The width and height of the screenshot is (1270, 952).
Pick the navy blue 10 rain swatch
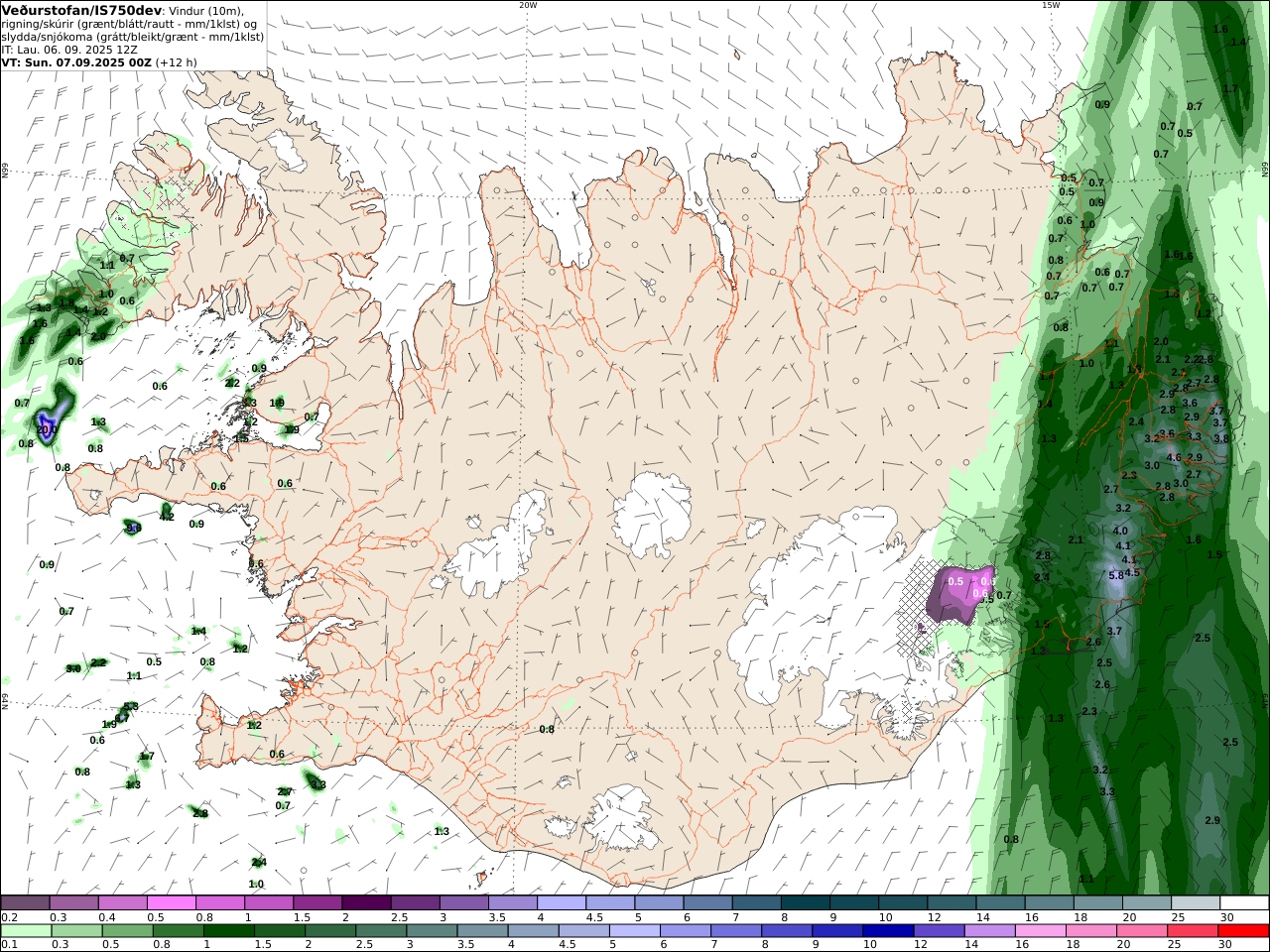click(888, 931)
